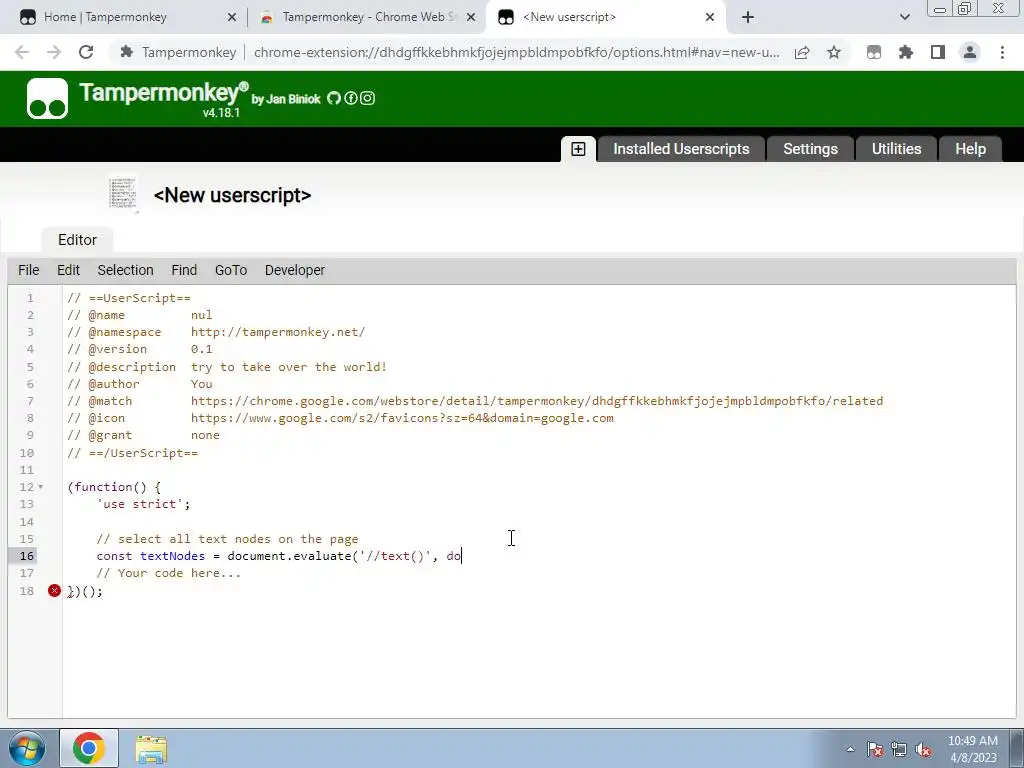Viewport: 1024px width, 768px height.
Task: Select the Editor tab
Action: 77,240
